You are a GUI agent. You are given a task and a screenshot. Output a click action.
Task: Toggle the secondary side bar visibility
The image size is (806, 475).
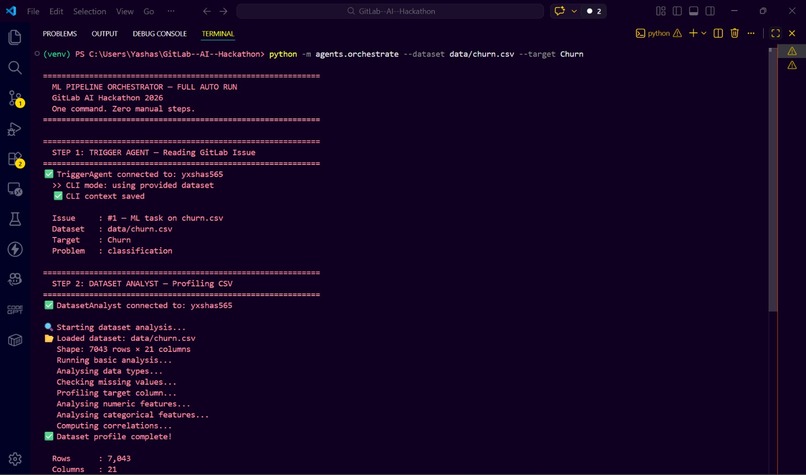(710, 11)
